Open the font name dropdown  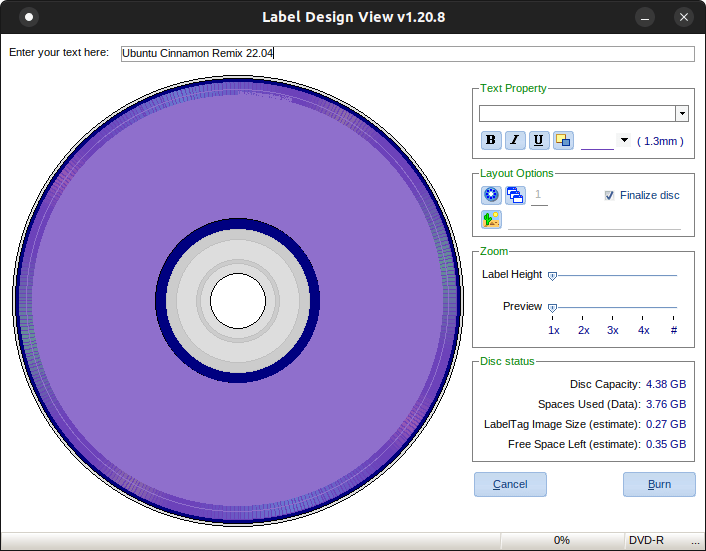point(682,114)
